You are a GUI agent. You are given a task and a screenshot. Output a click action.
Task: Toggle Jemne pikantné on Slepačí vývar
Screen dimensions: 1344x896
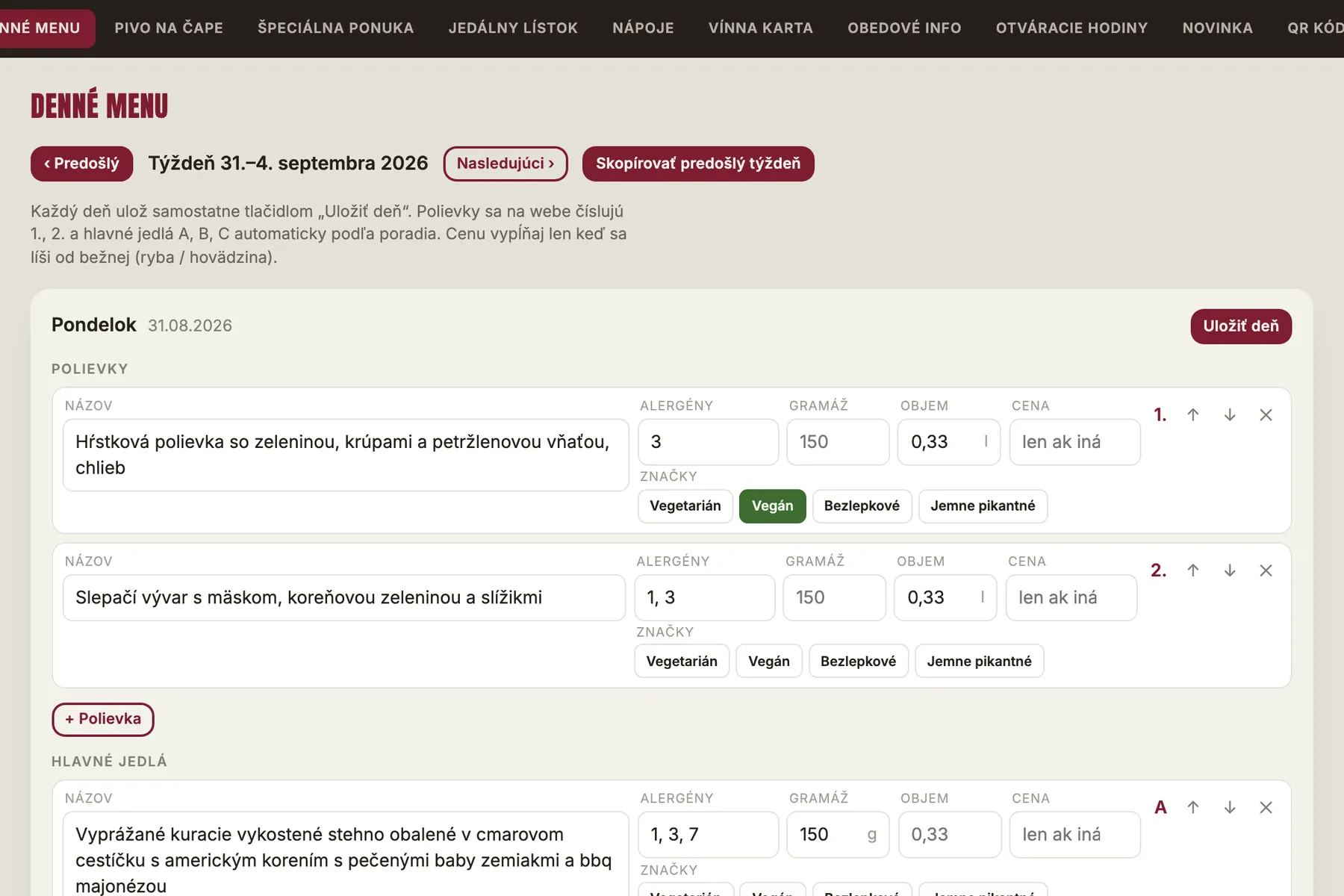[979, 662]
